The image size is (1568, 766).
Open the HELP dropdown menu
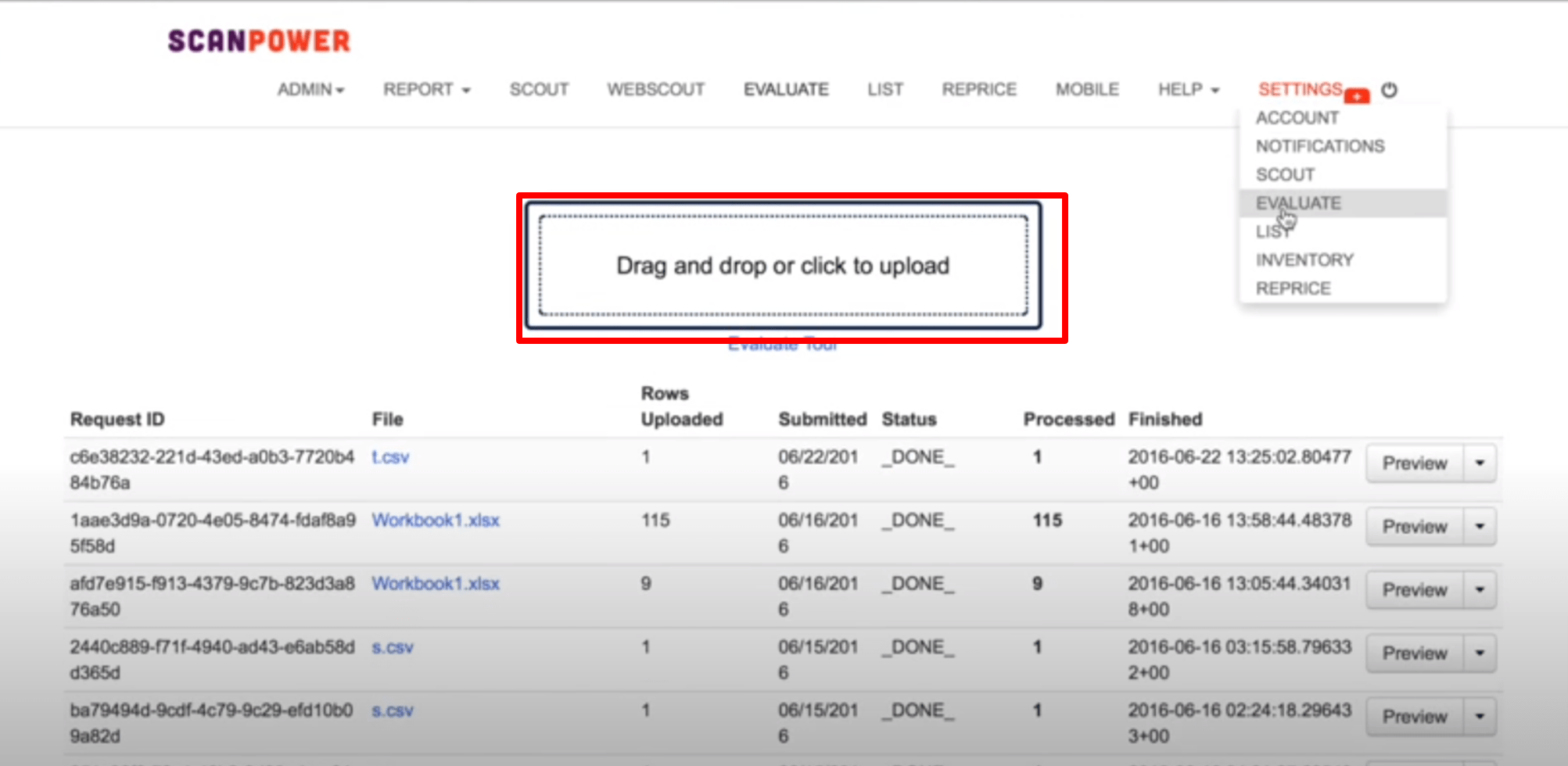[x=1189, y=89]
